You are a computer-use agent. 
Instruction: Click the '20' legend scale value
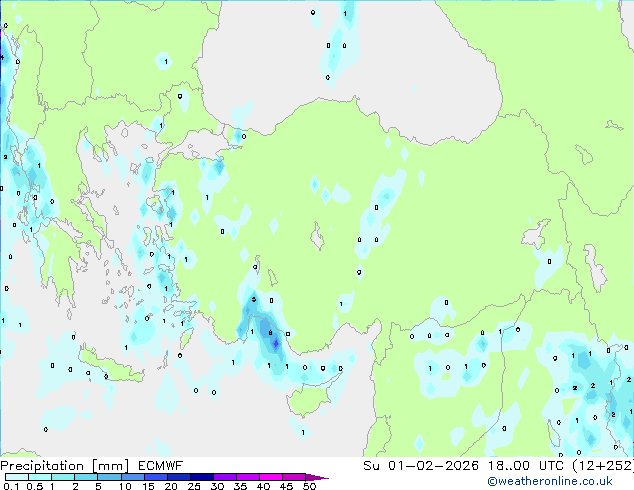point(171,486)
